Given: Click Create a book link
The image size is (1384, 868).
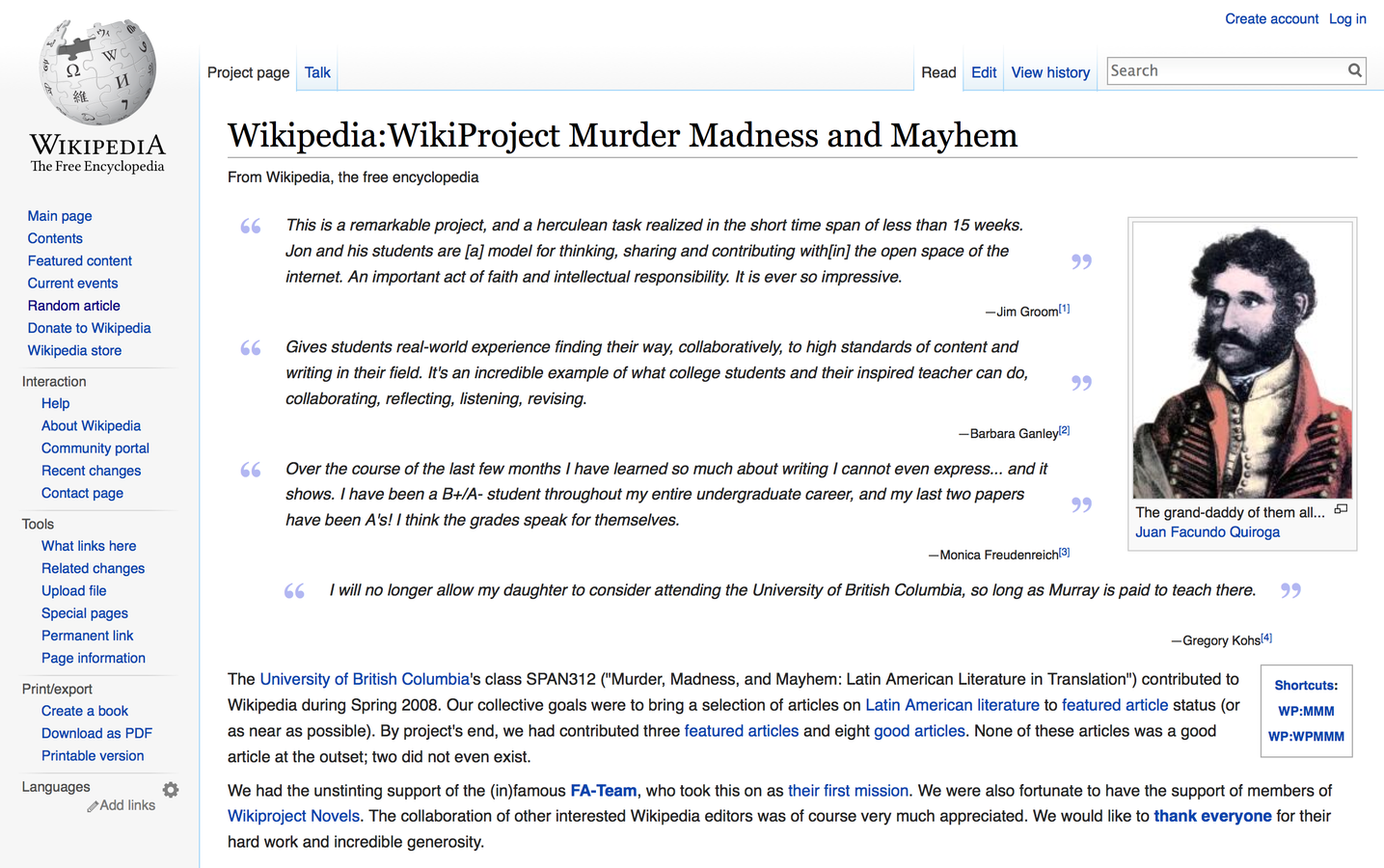Looking at the screenshot, I should [85, 711].
